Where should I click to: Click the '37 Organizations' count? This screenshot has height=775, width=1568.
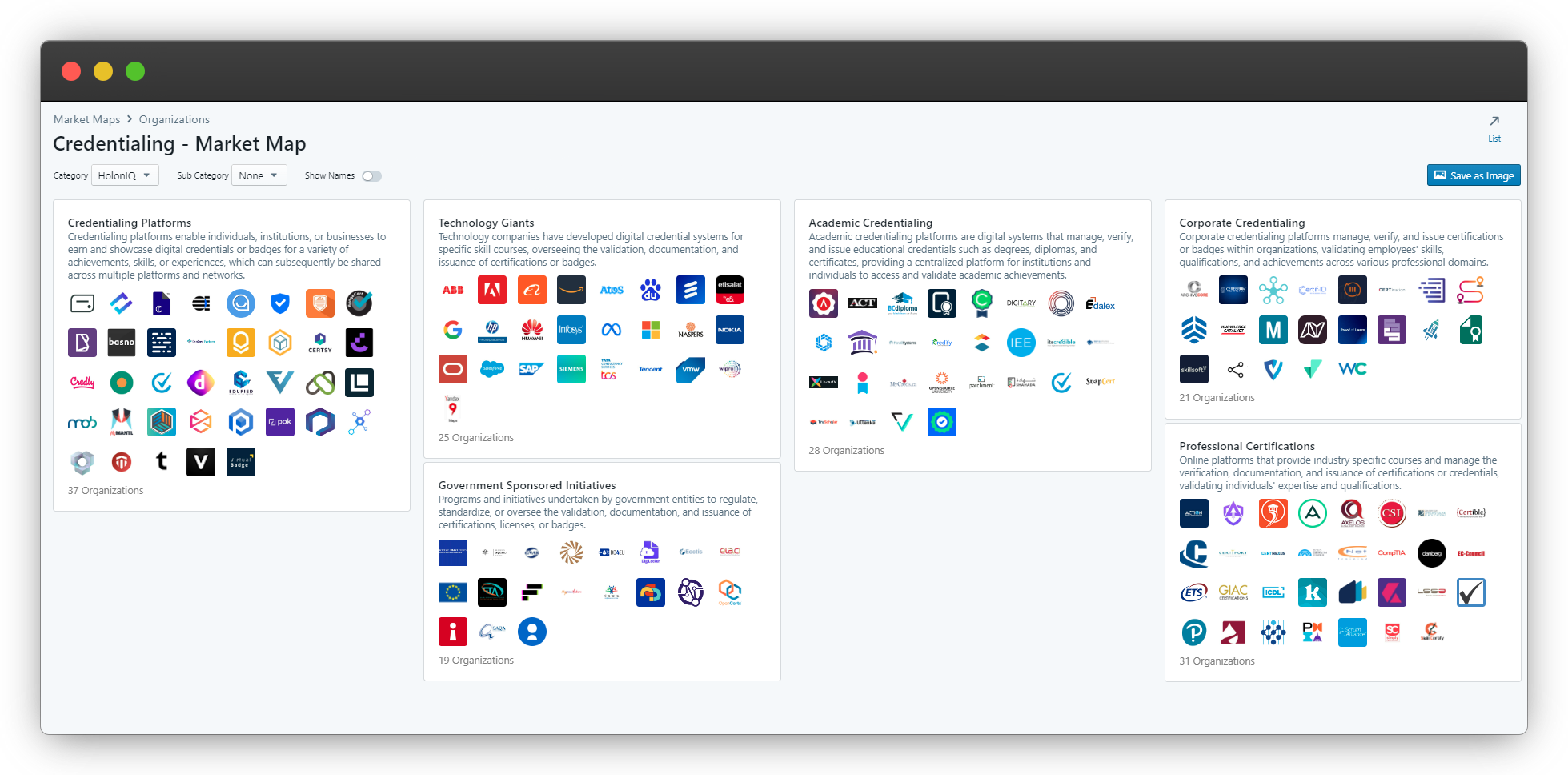pyautogui.click(x=106, y=491)
